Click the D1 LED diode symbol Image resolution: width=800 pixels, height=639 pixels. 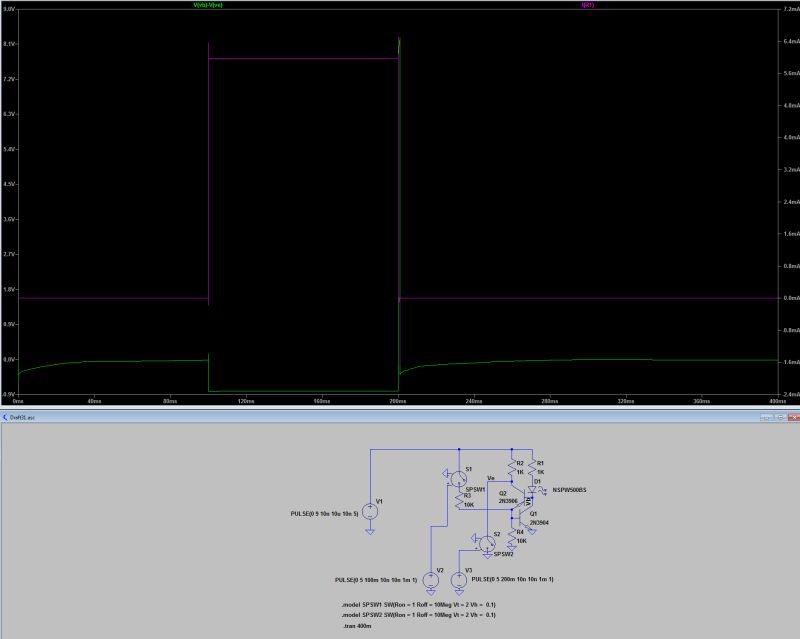pyautogui.click(x=531, y=489)
